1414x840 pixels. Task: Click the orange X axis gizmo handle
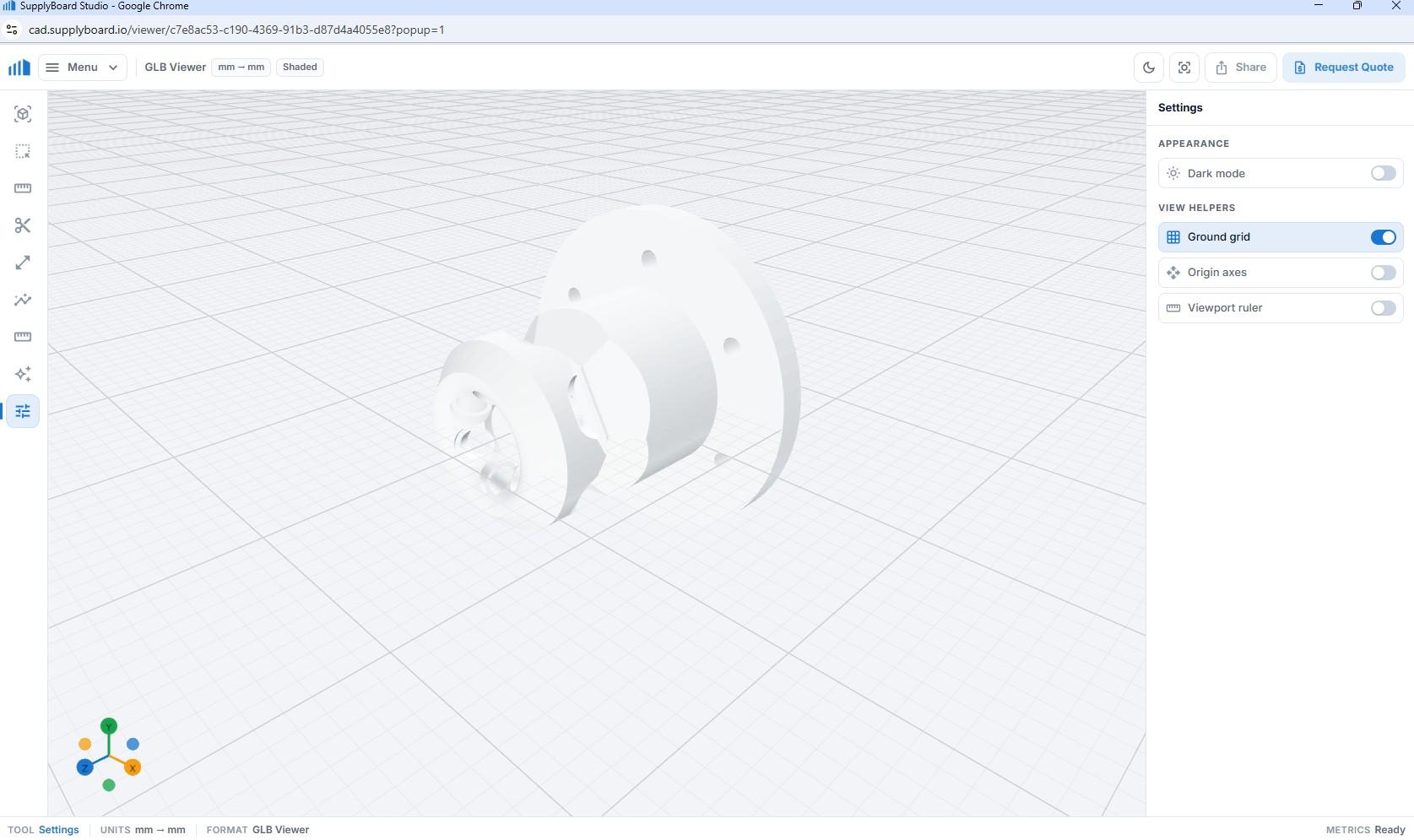coord(133,767)
